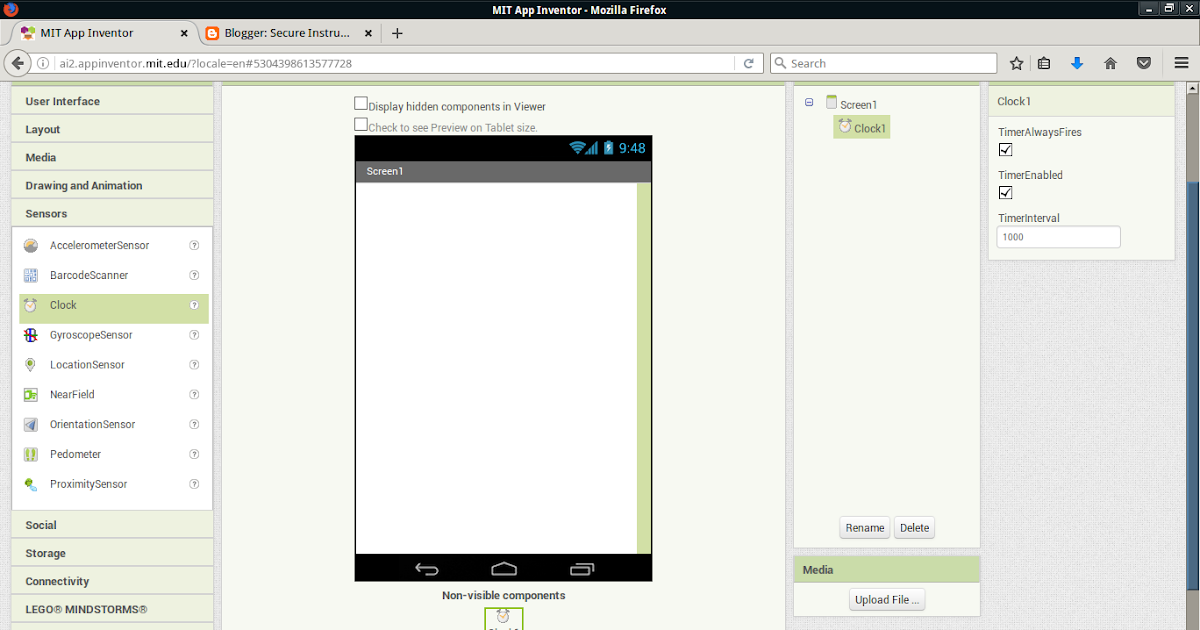Click the GyroscopeSensor icon
1200x630 pixels.
coord(31,334)
